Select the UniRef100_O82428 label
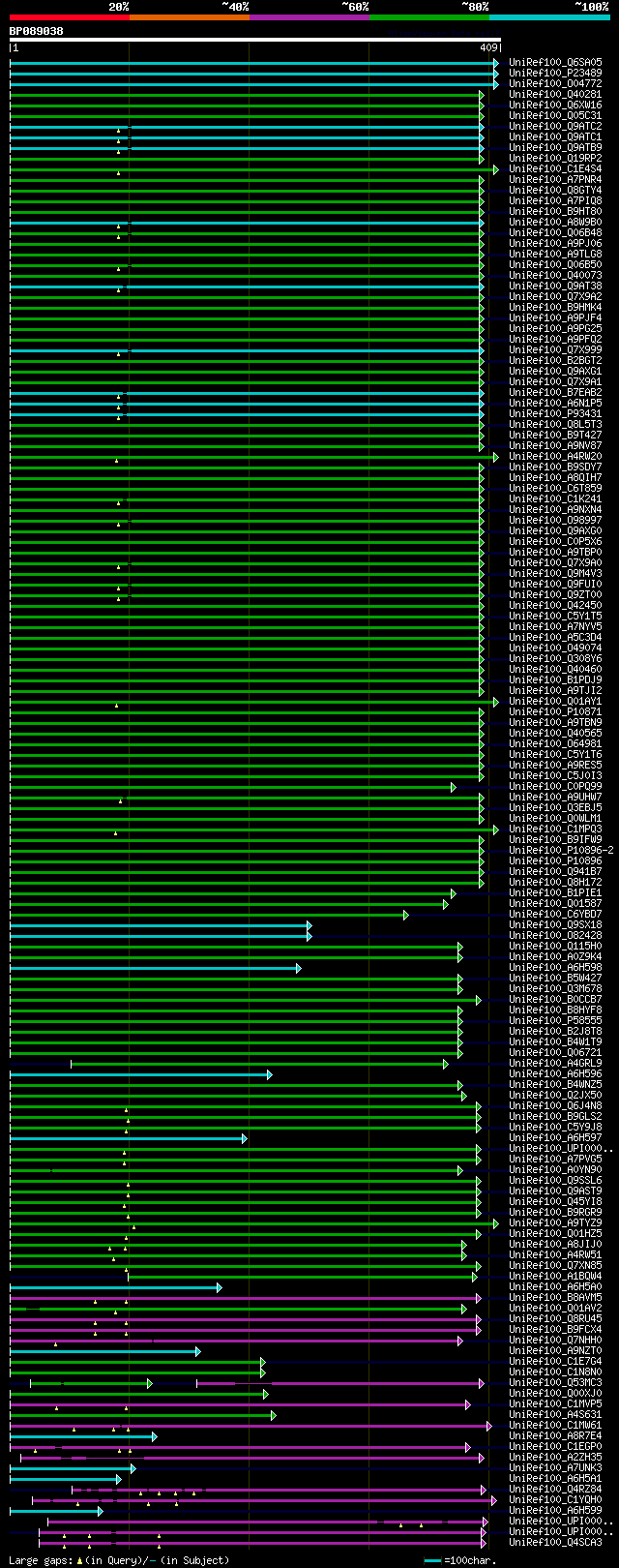This screenshot has width=619, height=1568. [x=555, y=936]
